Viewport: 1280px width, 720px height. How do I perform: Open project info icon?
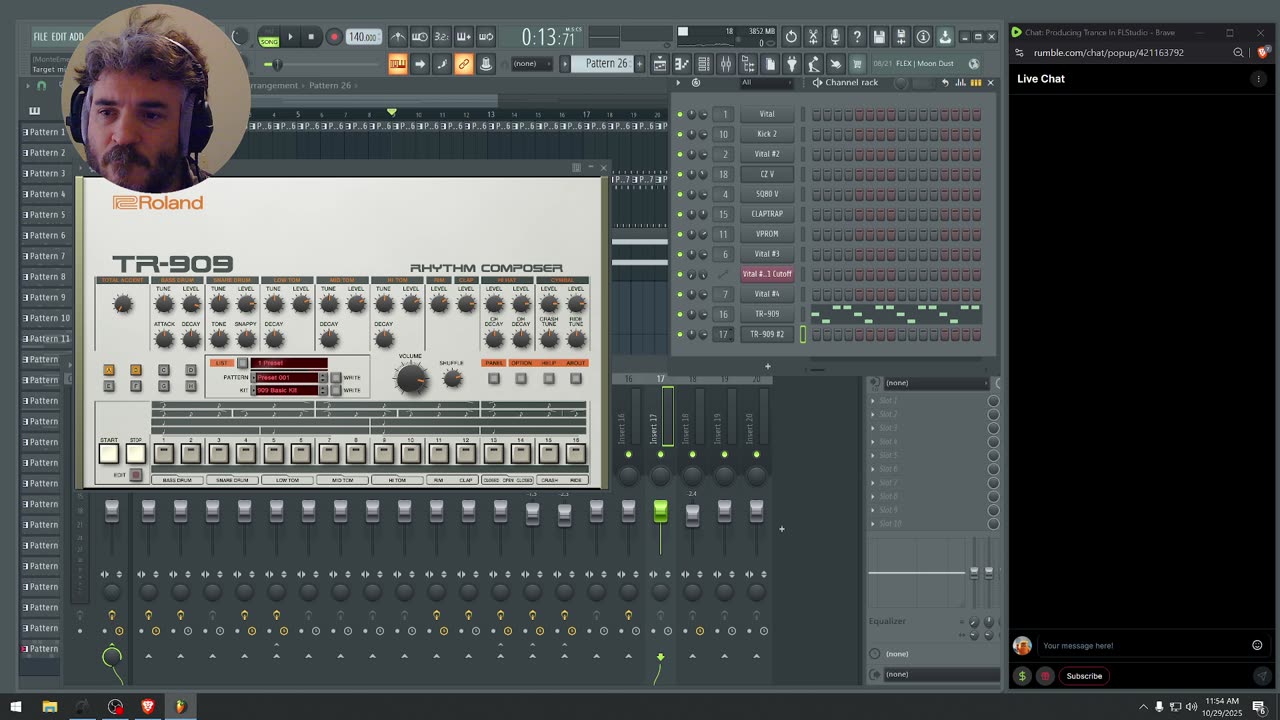click(923, 37)
